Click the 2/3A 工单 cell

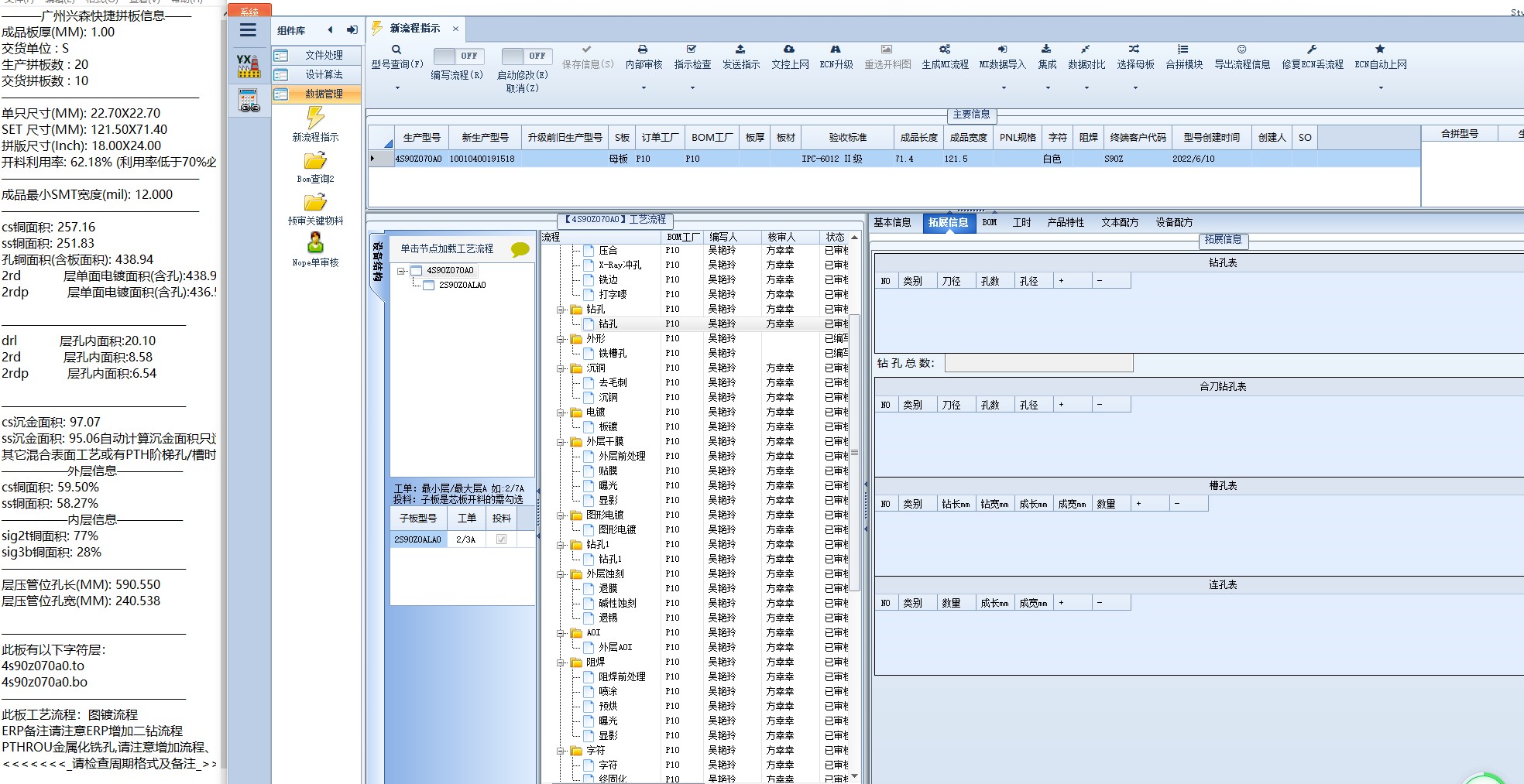pyautogui.click(x=466, y=539)
